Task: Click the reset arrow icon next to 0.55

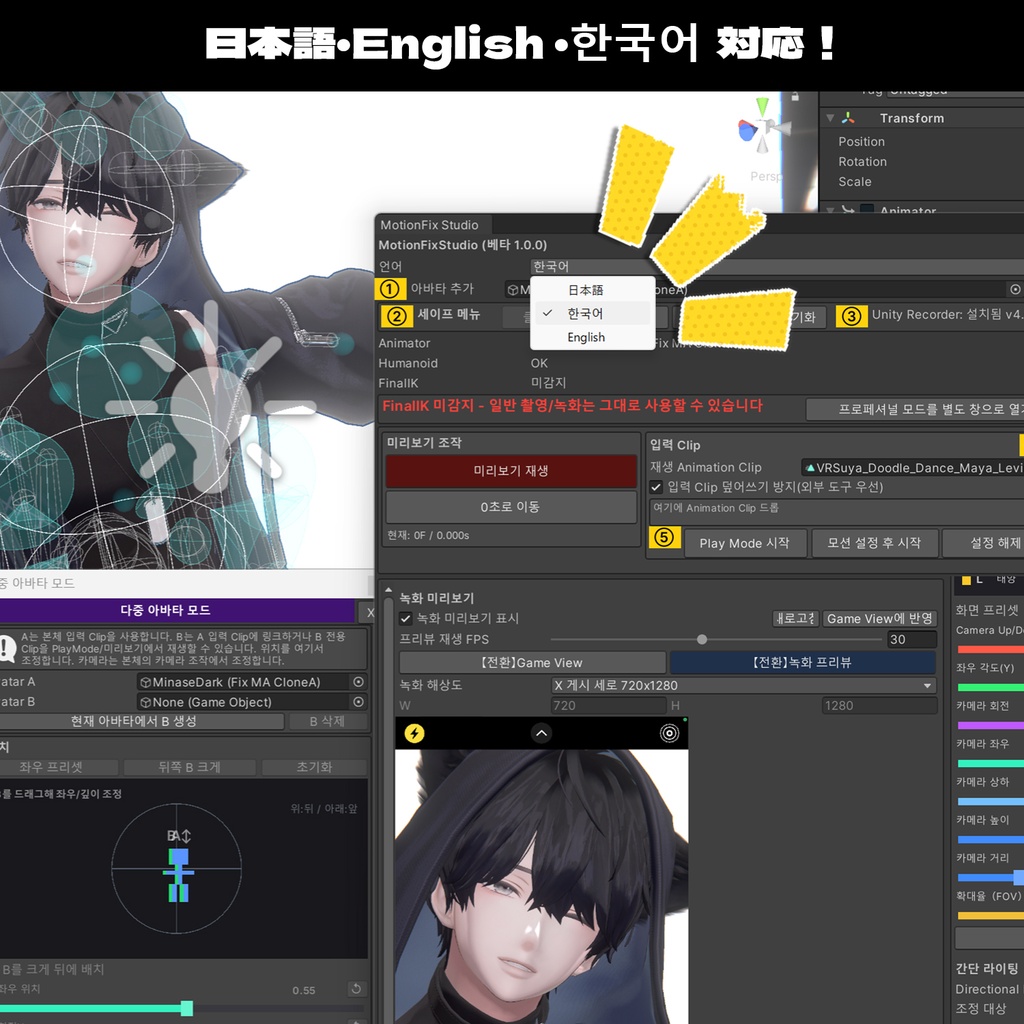Action: [356, 989]
